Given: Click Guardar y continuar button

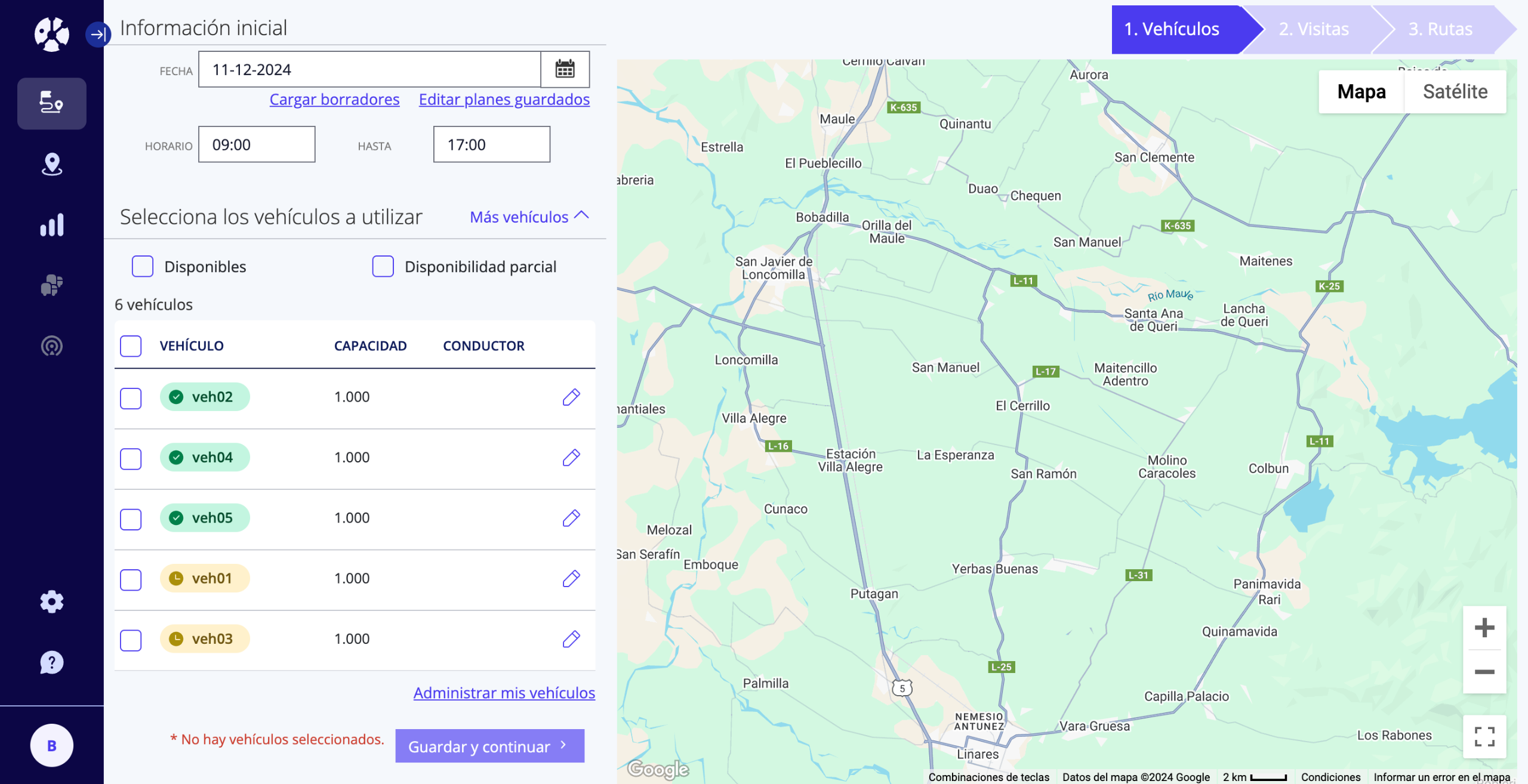Looking at the screenshot, I should (x=489, y=746).
